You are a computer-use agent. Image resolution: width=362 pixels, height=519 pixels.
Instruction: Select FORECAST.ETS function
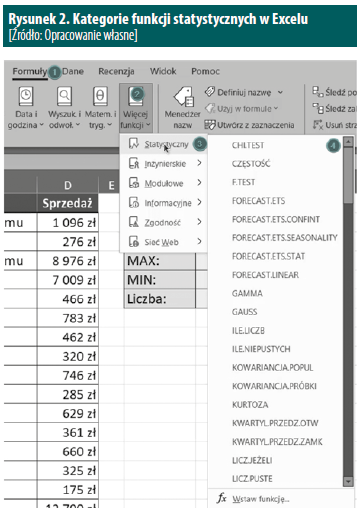click(258, 201)
